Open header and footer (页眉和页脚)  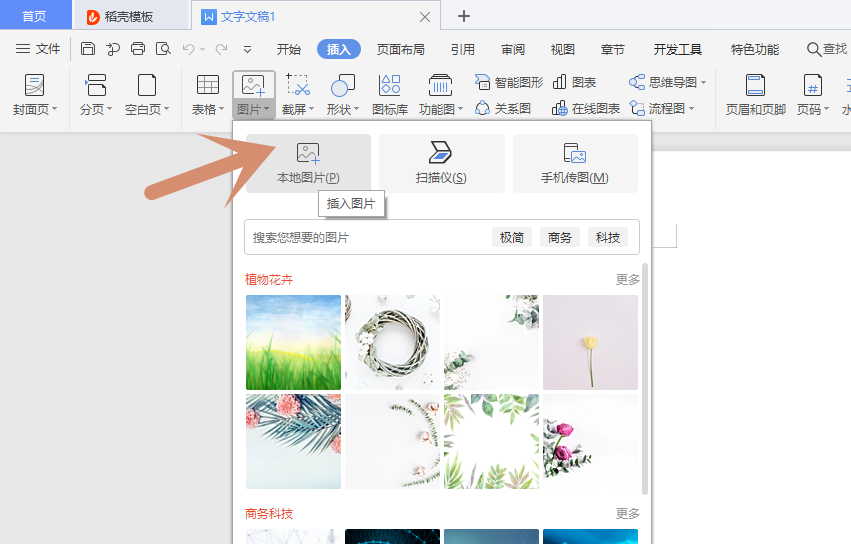pos(755,94)
